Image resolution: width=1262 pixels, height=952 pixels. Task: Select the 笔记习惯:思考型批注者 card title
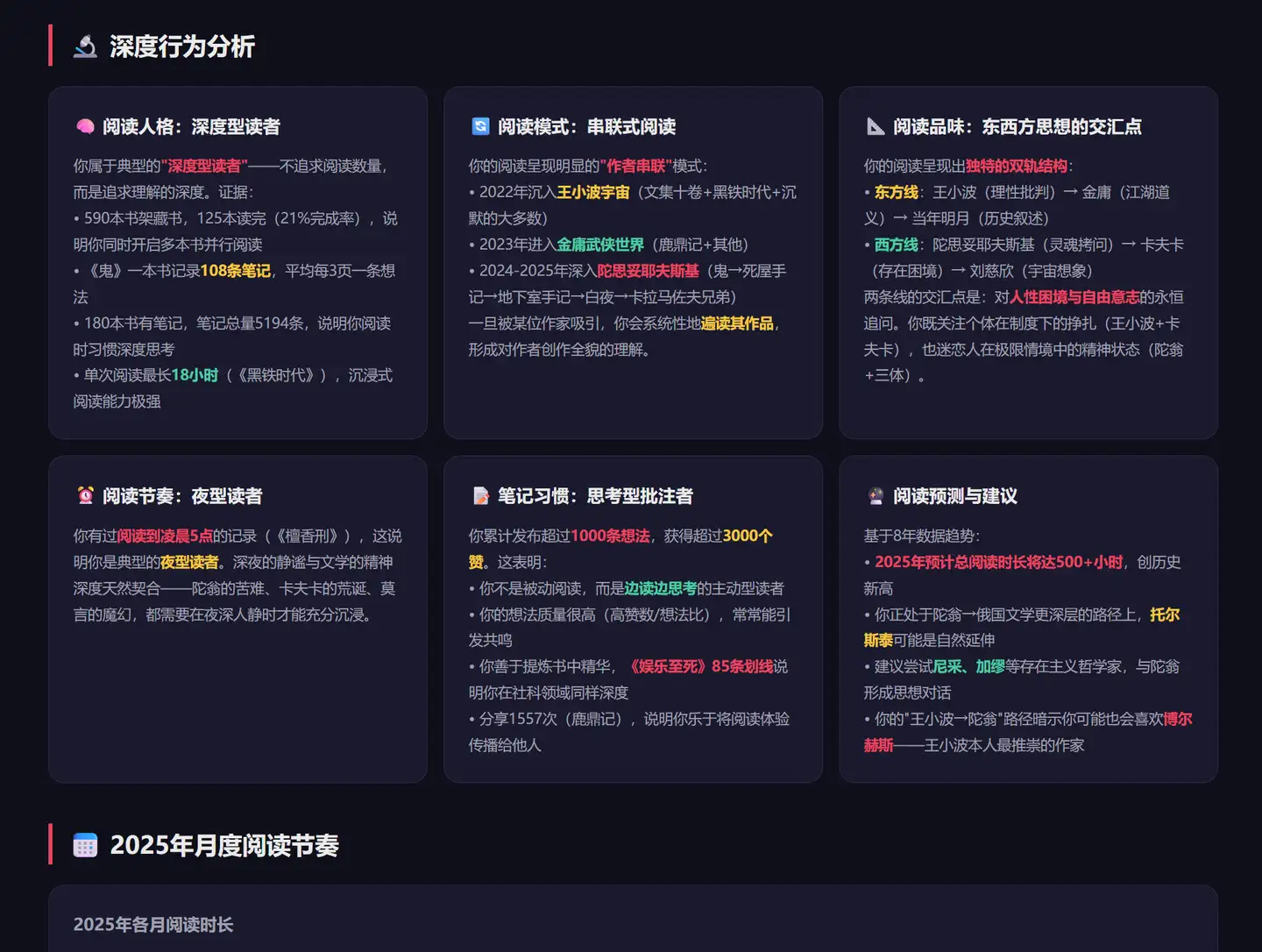coord(595,496)
